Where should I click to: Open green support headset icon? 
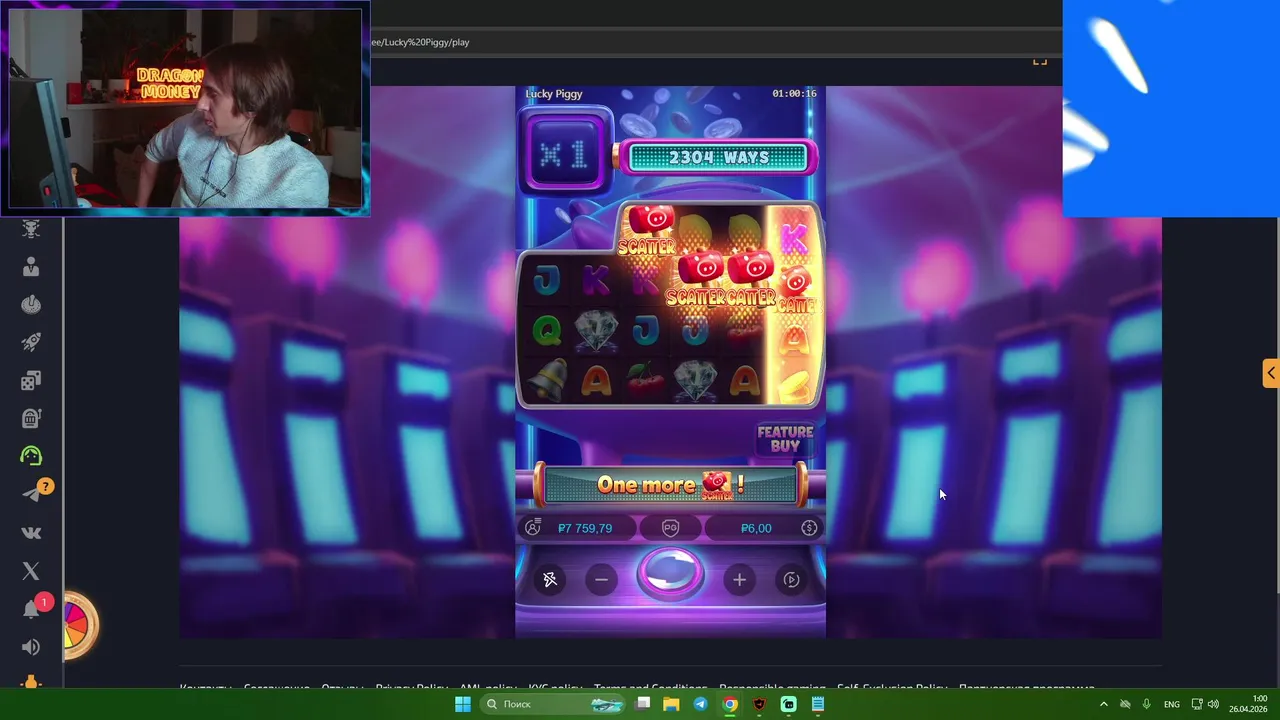(x=31, y=456)
